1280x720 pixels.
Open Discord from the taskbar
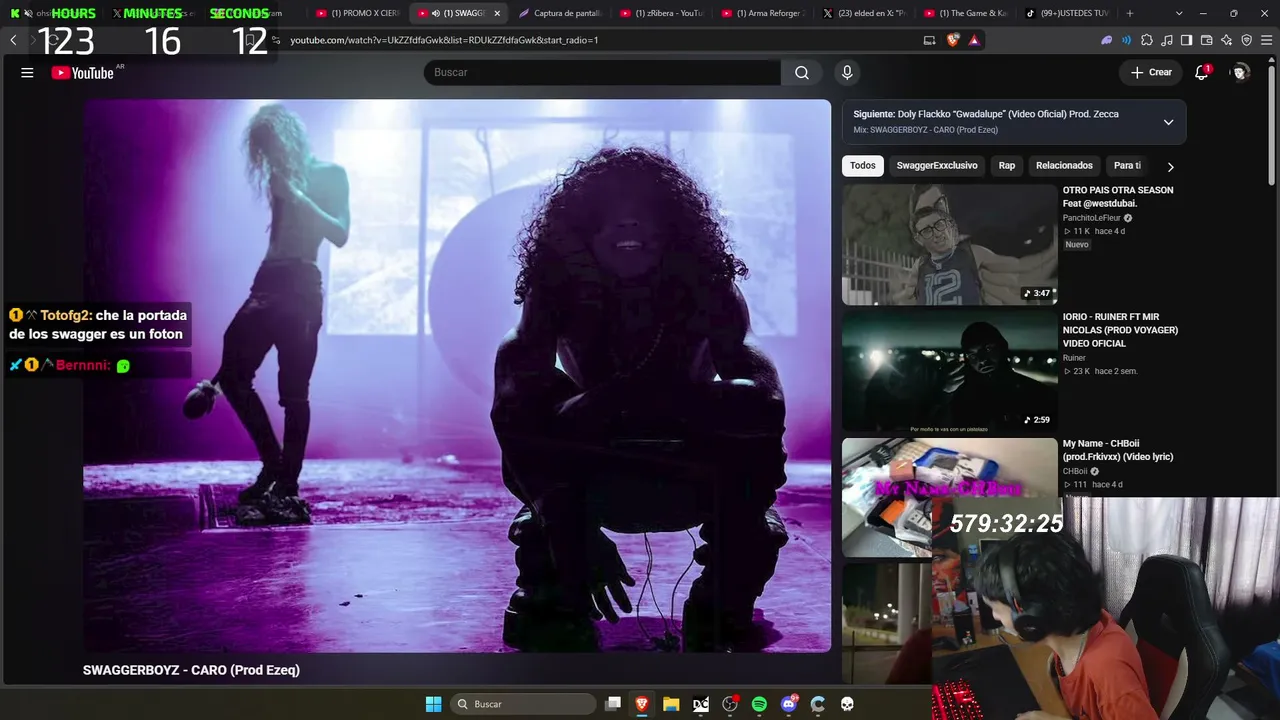coord(789,704)
